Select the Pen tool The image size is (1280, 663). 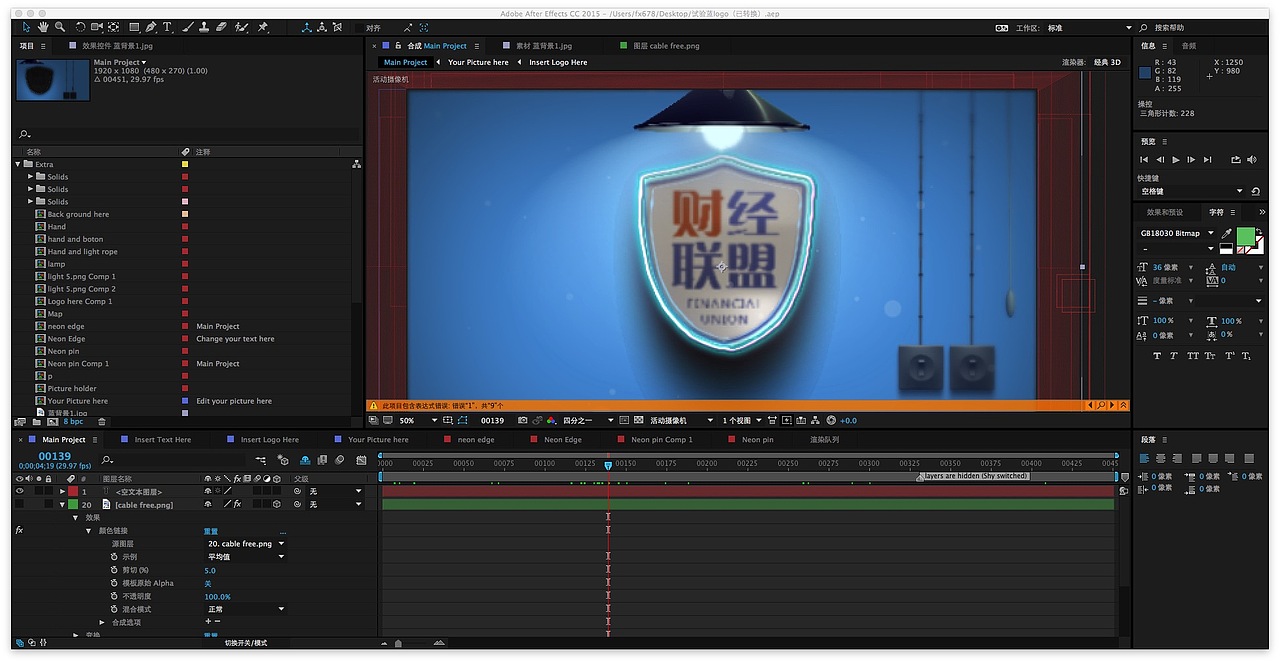tap(150, 27)
